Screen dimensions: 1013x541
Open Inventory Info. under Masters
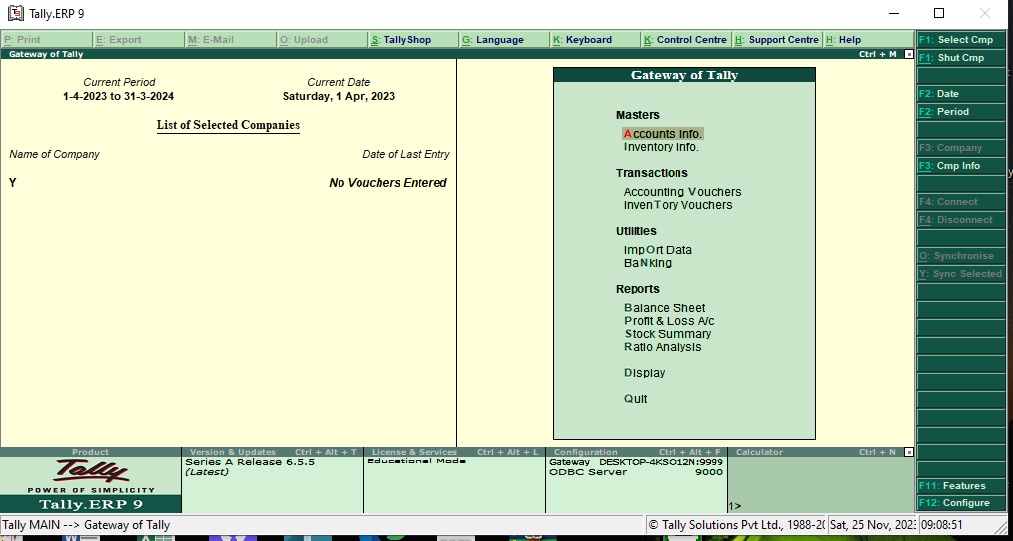661,147
